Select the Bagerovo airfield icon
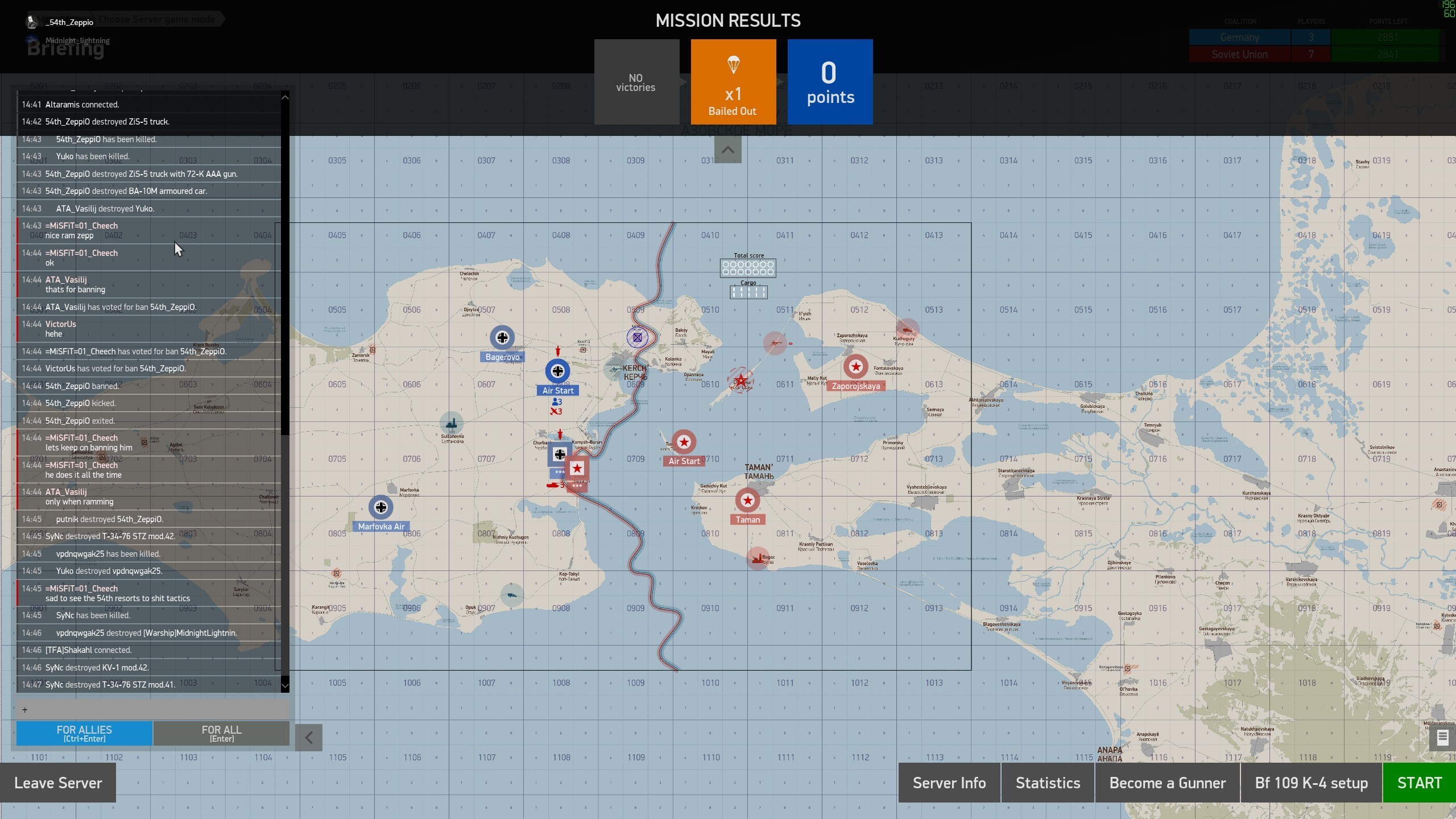The width and height of the screenshot is (1456, 819). coord(502,338)
